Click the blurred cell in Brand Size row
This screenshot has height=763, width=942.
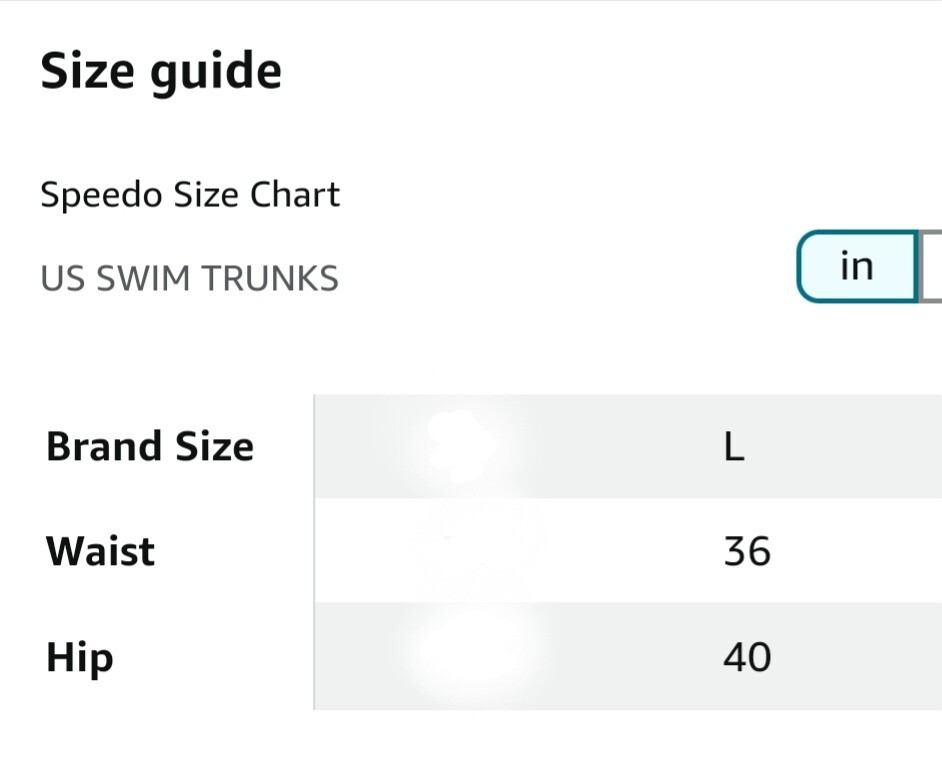pyautogui.click(x=463, y=446)
